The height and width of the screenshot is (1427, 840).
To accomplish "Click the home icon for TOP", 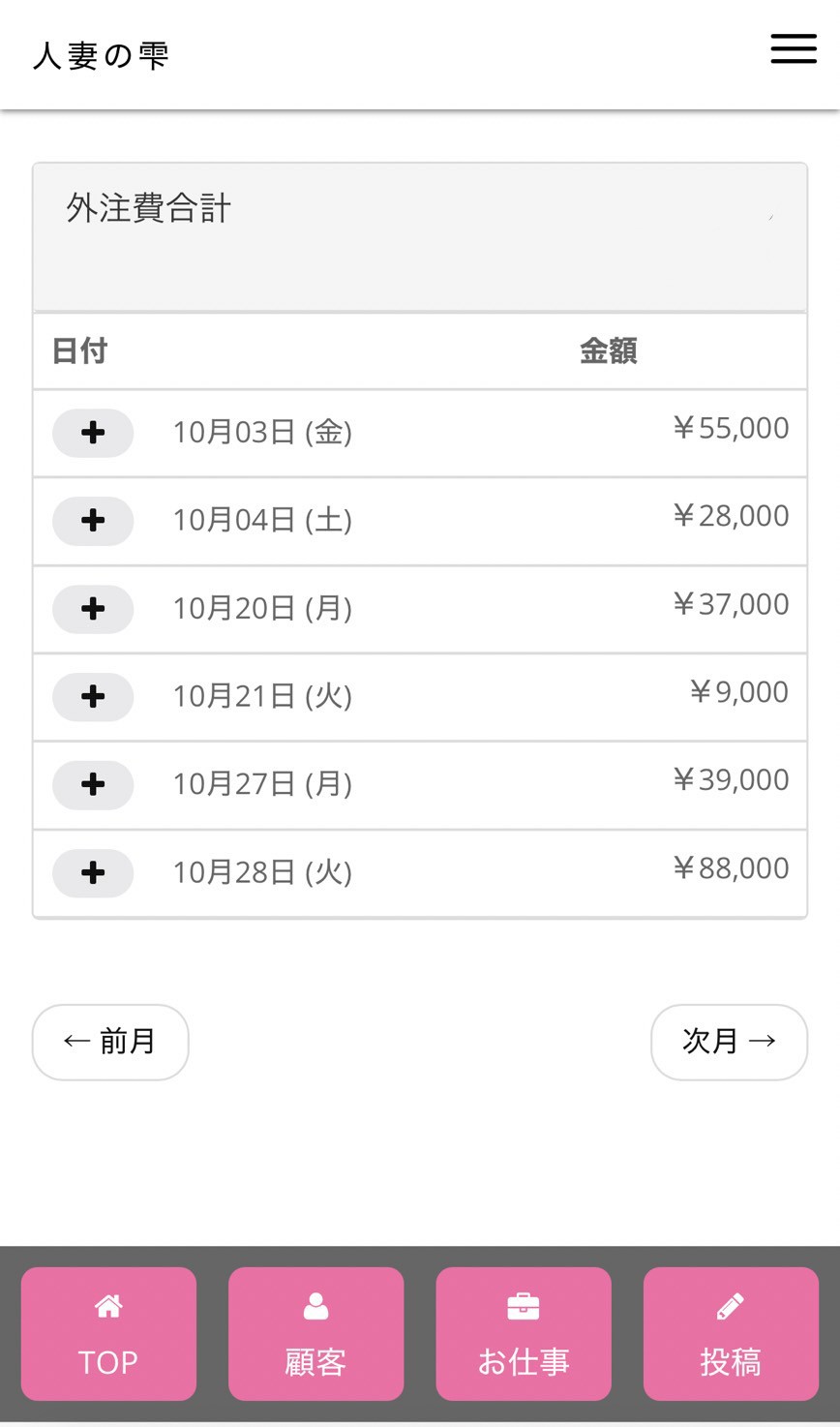I will point(108,1306).
